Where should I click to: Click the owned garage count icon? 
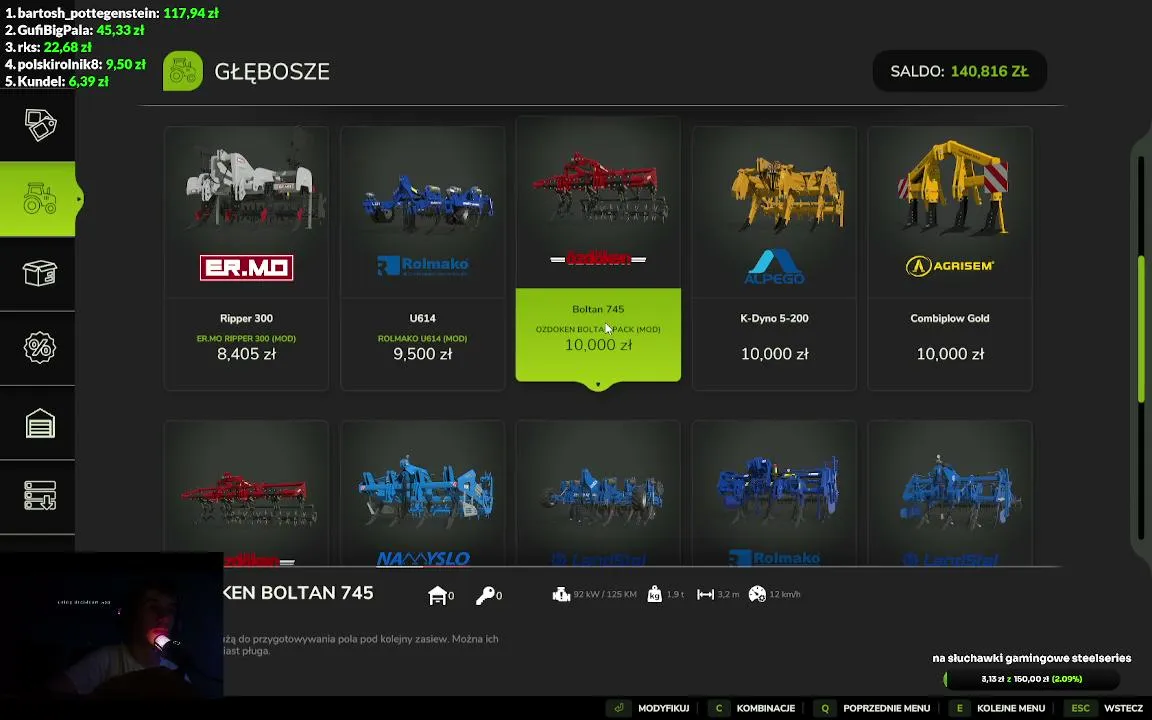437,595
